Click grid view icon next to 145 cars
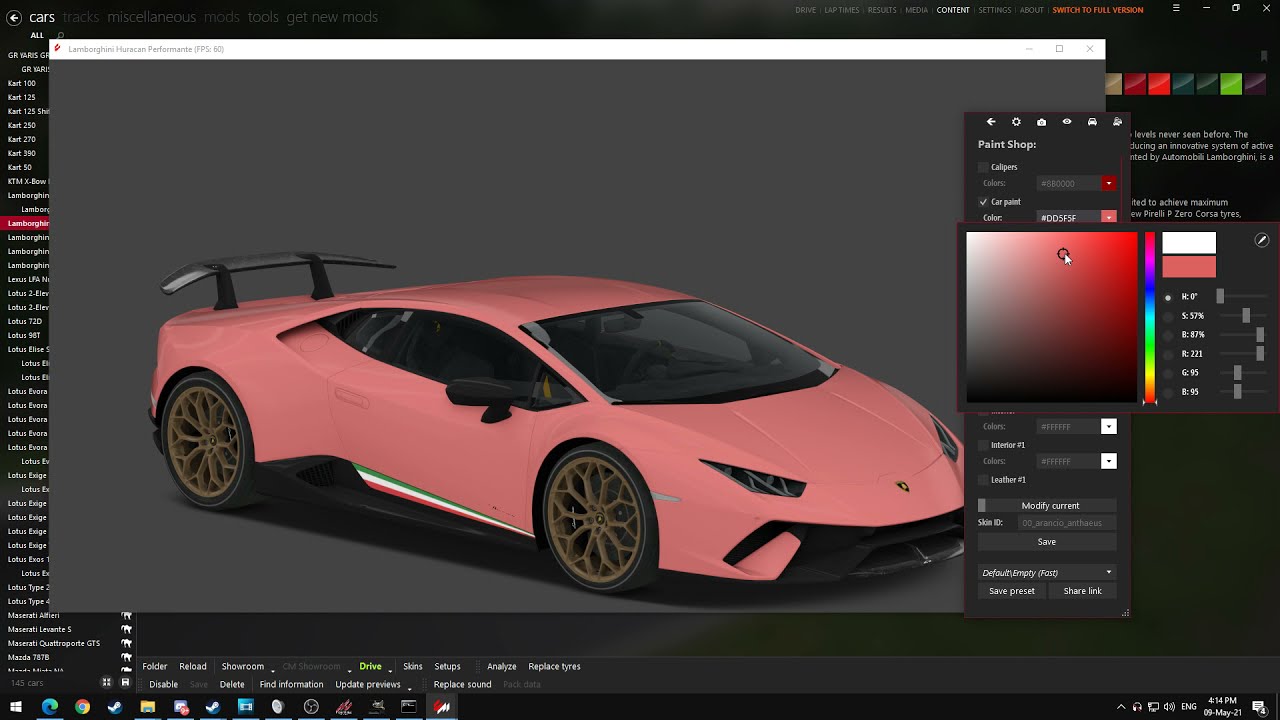Image resolution: width=1280 pixels, height=720 pixels. (108, 682)
